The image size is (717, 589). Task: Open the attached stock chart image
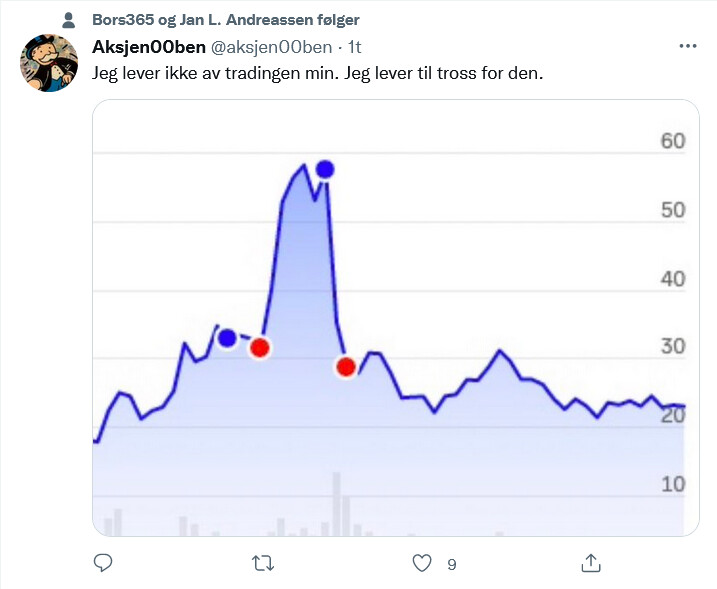[396, 317]
